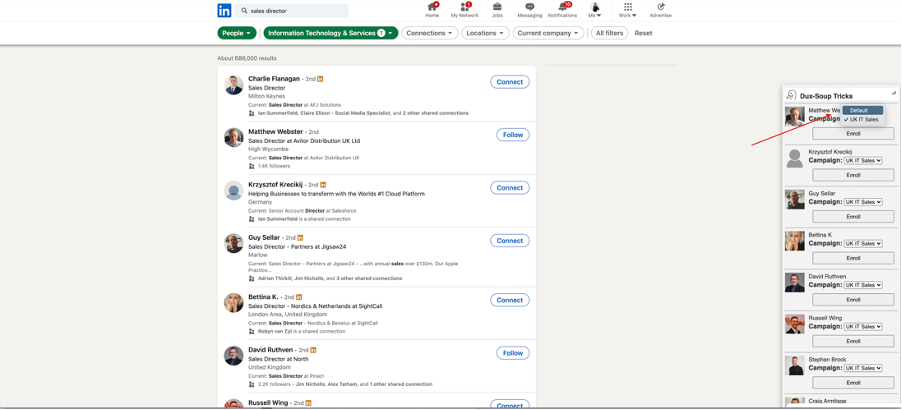This screenshot has height=410, width=902.
Task: Collapse the Dux-Soup Tricks panel
Action: 893,93
